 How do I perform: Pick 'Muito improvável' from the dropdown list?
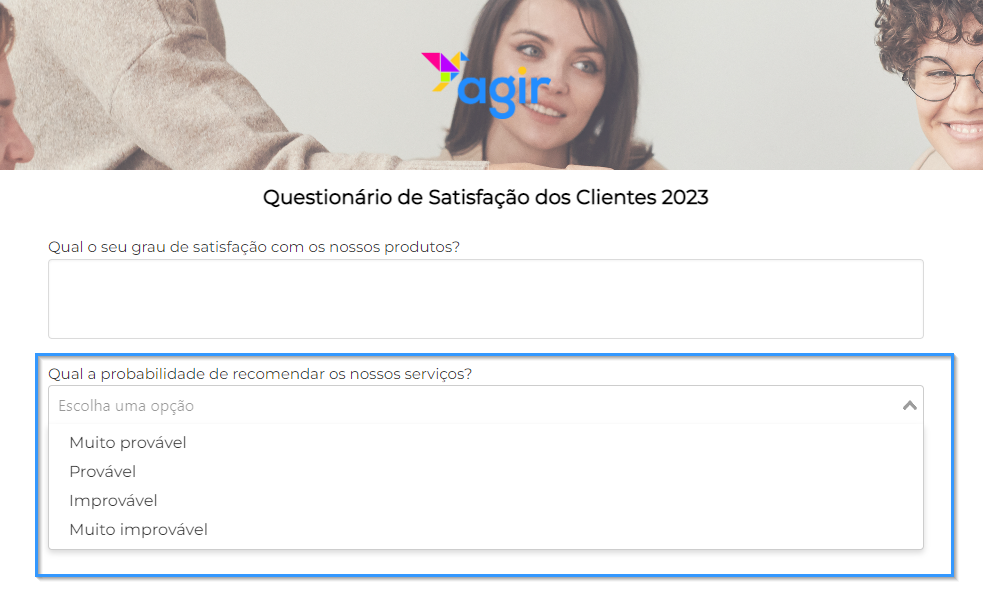point(138,530)
